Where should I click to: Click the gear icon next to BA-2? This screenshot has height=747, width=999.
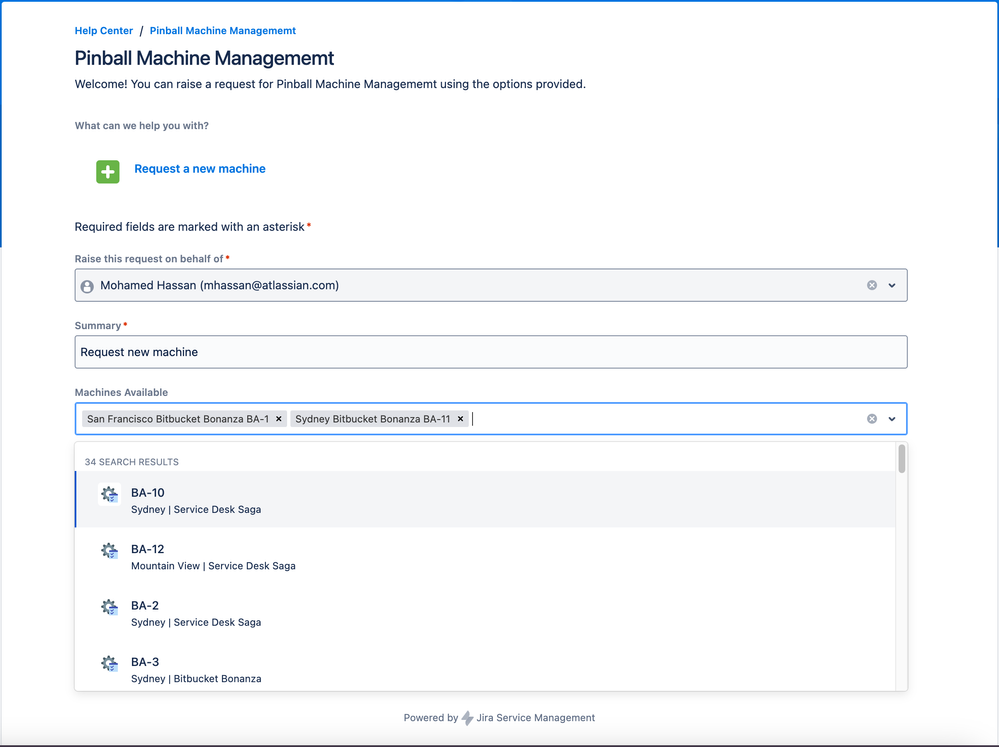pyautogui.click(x=110, y=607)
